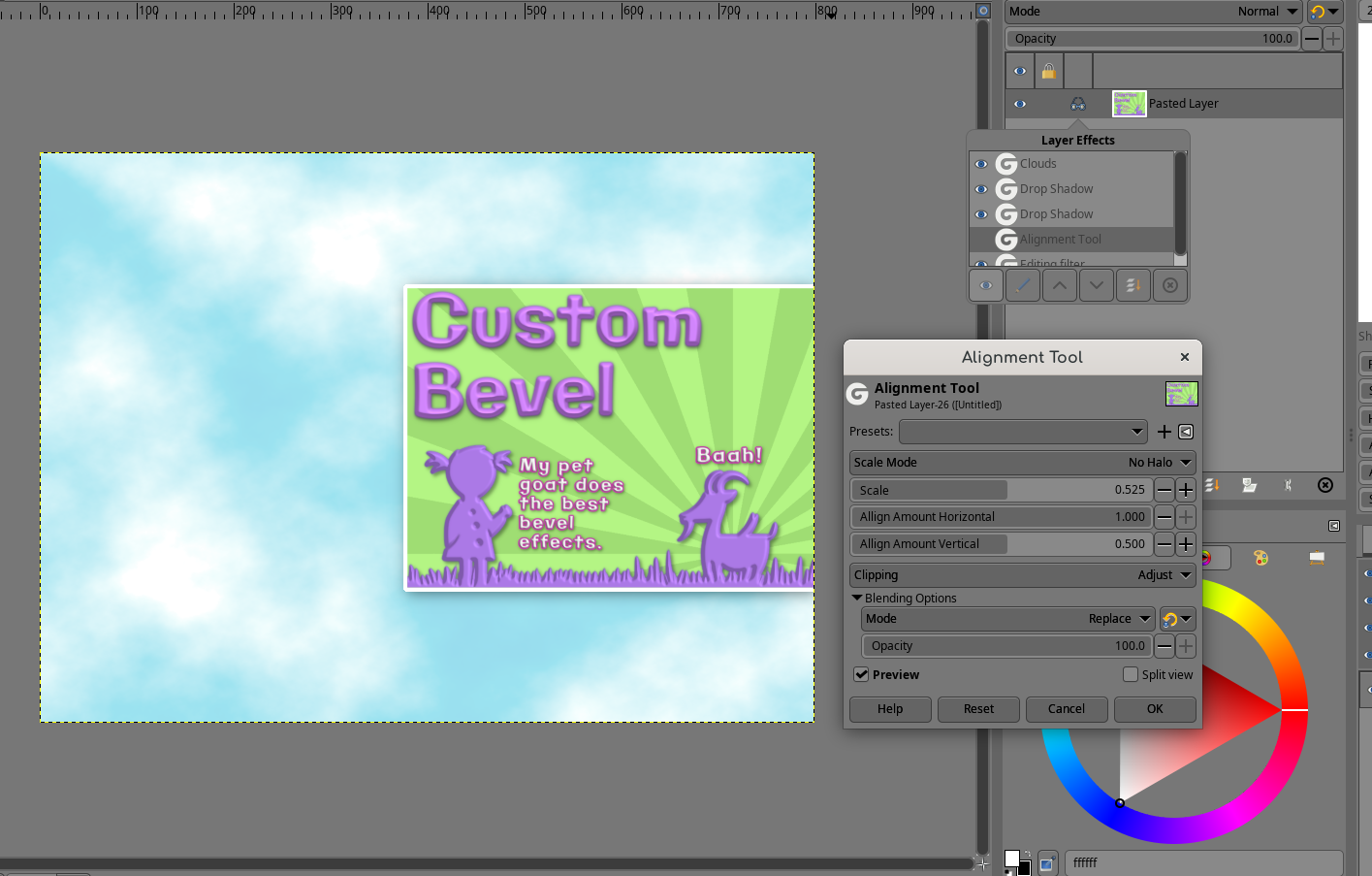Delete layer icon below layers list
The height and width of the screenshot is (876, 1372).
(x=1325, y=485)
